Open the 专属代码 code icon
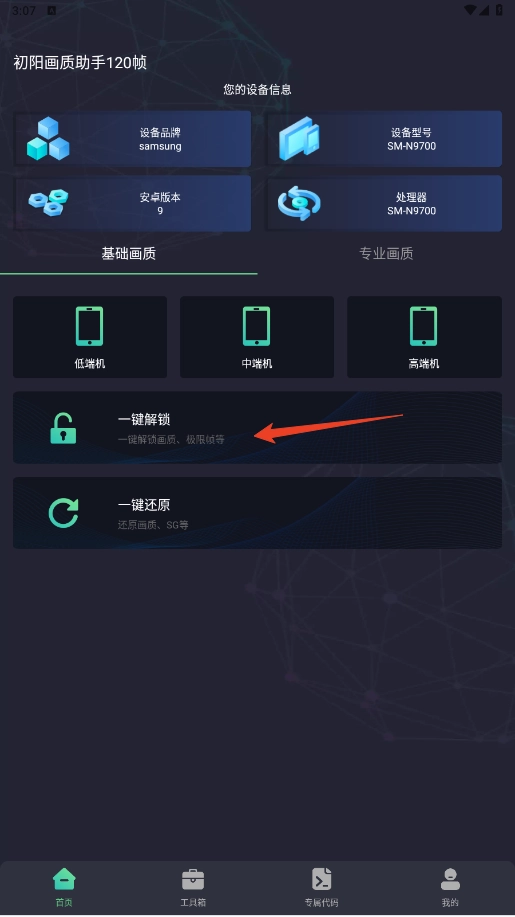 point(322,878)
